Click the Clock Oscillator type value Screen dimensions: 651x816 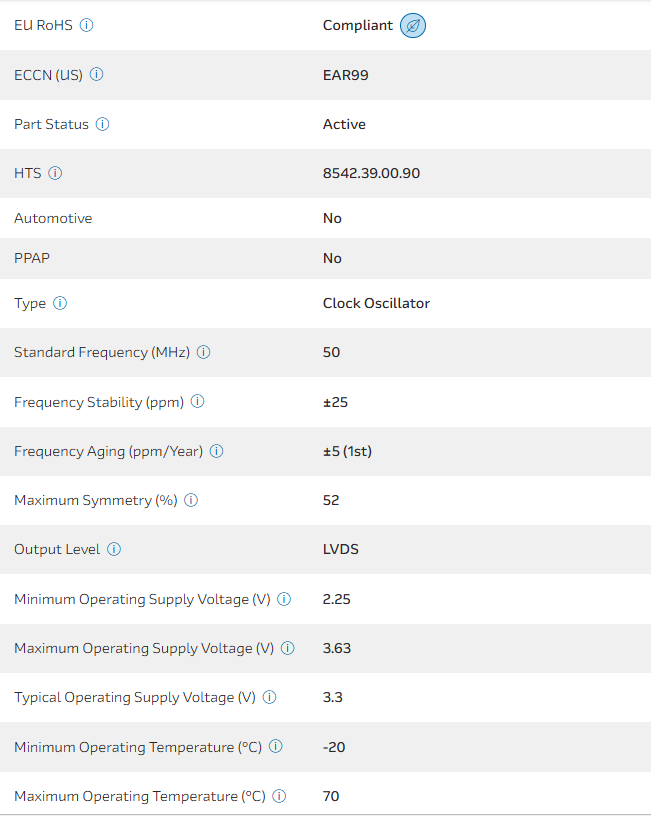(376, 303)
